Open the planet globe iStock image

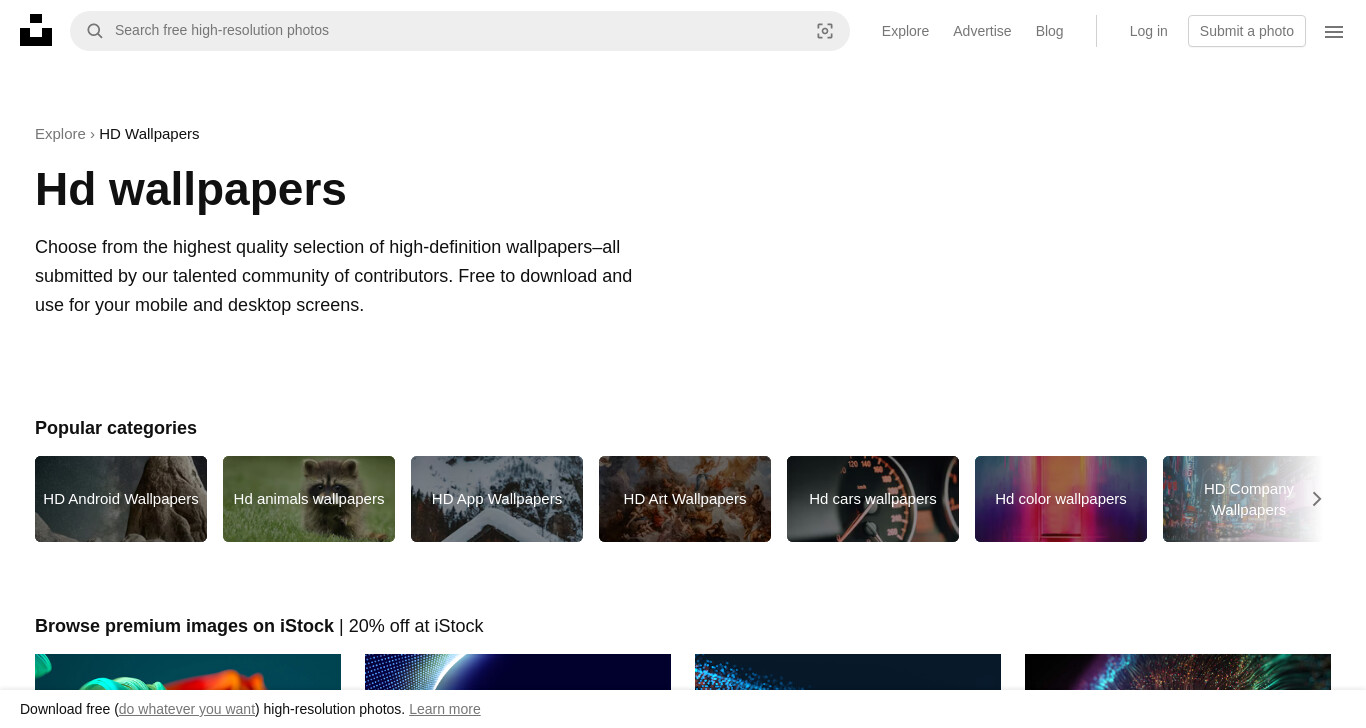click(x=518, y=672)
